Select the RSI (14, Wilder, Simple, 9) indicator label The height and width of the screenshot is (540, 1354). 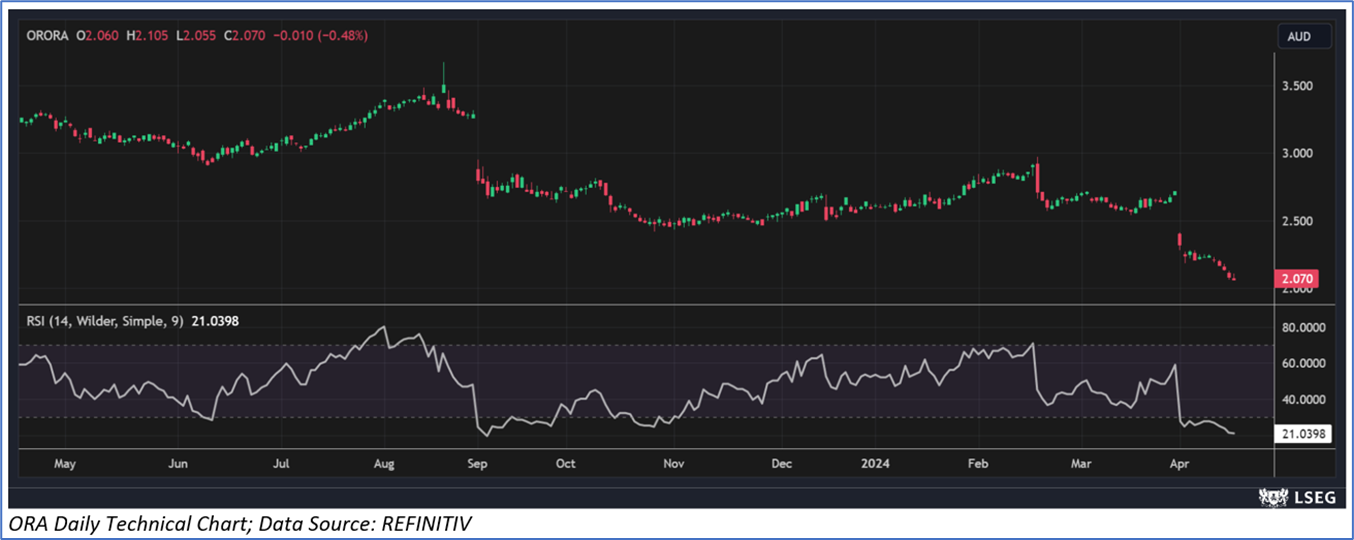coord(104,320)
